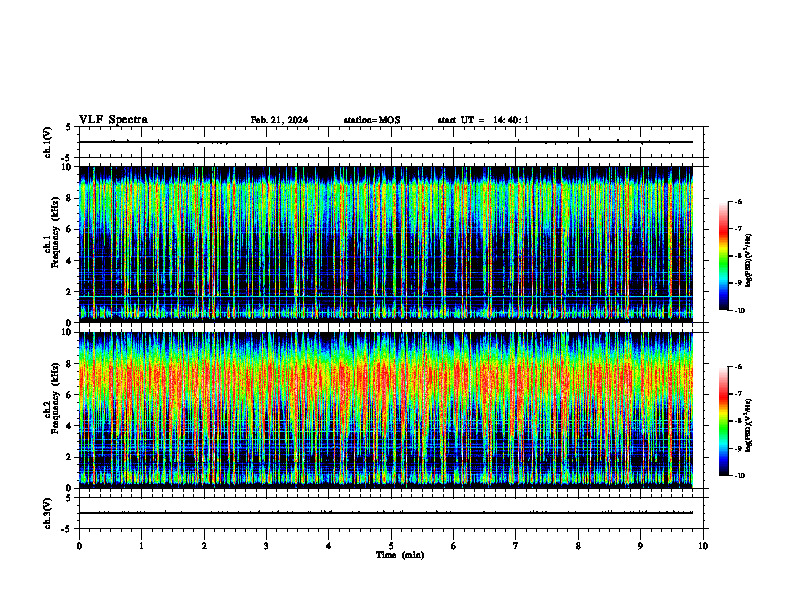792x612 pixels.
Task: Click time axis tick label "4"
Action: pyautogui.click(x=329, y=546)
